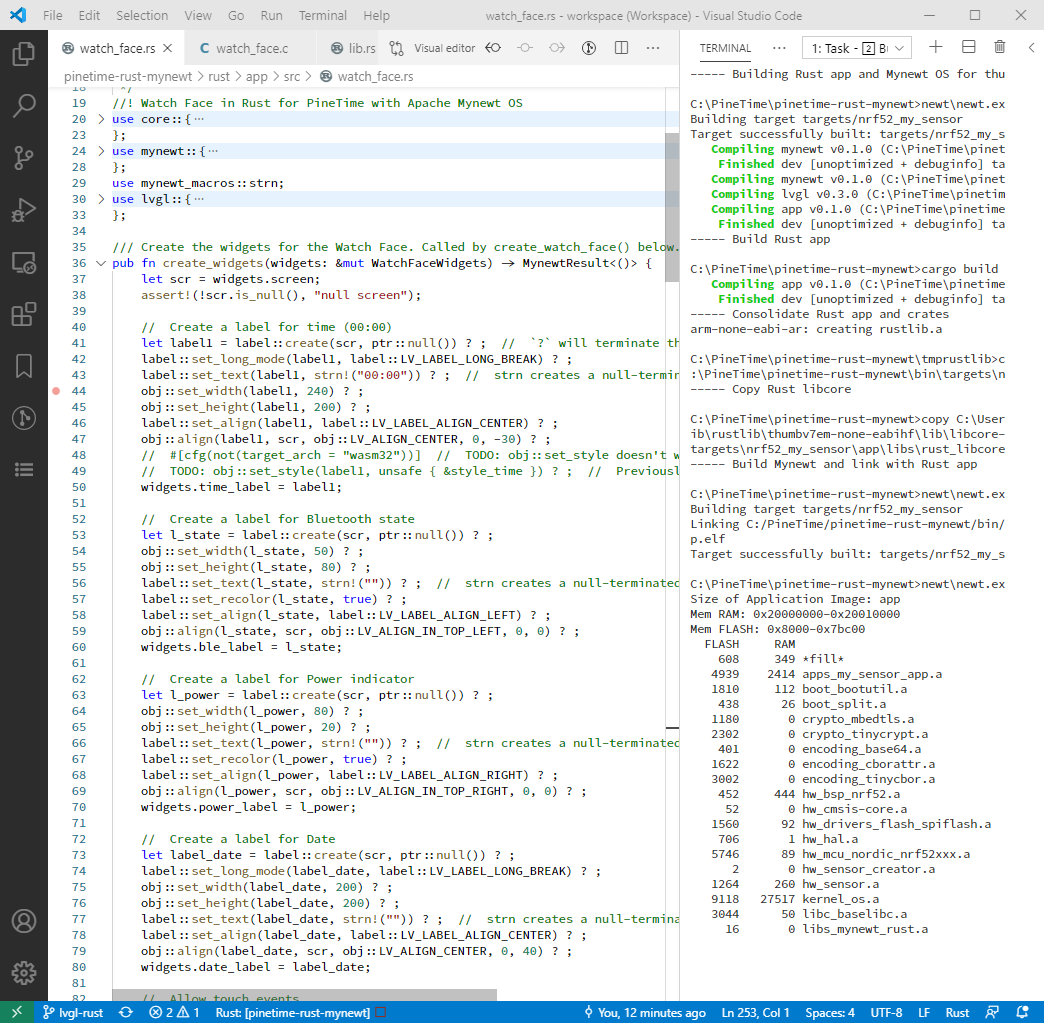Viewport: 1044px width, 1023px height.
Task: Open the Terminal menu
Action: [323, 16]
